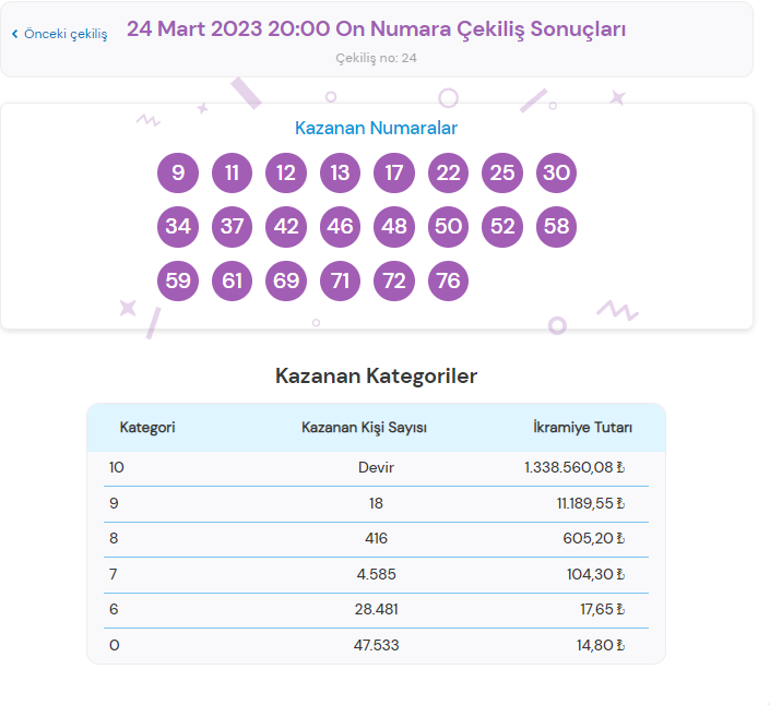The height and width of the screenshot is (705, 770).
Task: Click winning number ball 76
Action: [x=448, y=281]
